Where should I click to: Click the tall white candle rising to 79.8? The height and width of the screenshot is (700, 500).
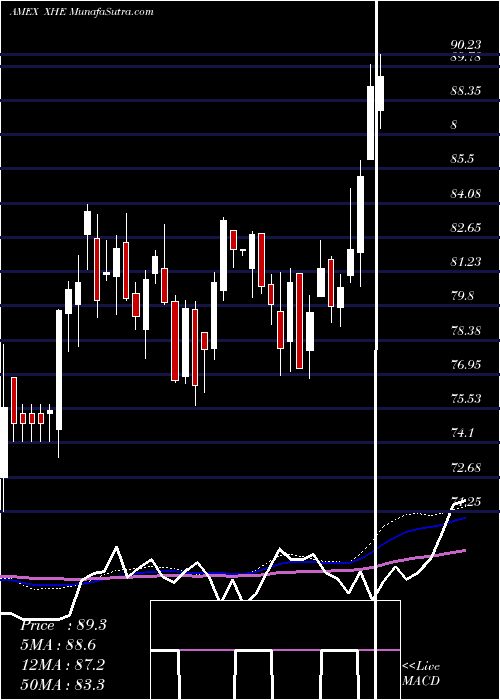point(59,370)
